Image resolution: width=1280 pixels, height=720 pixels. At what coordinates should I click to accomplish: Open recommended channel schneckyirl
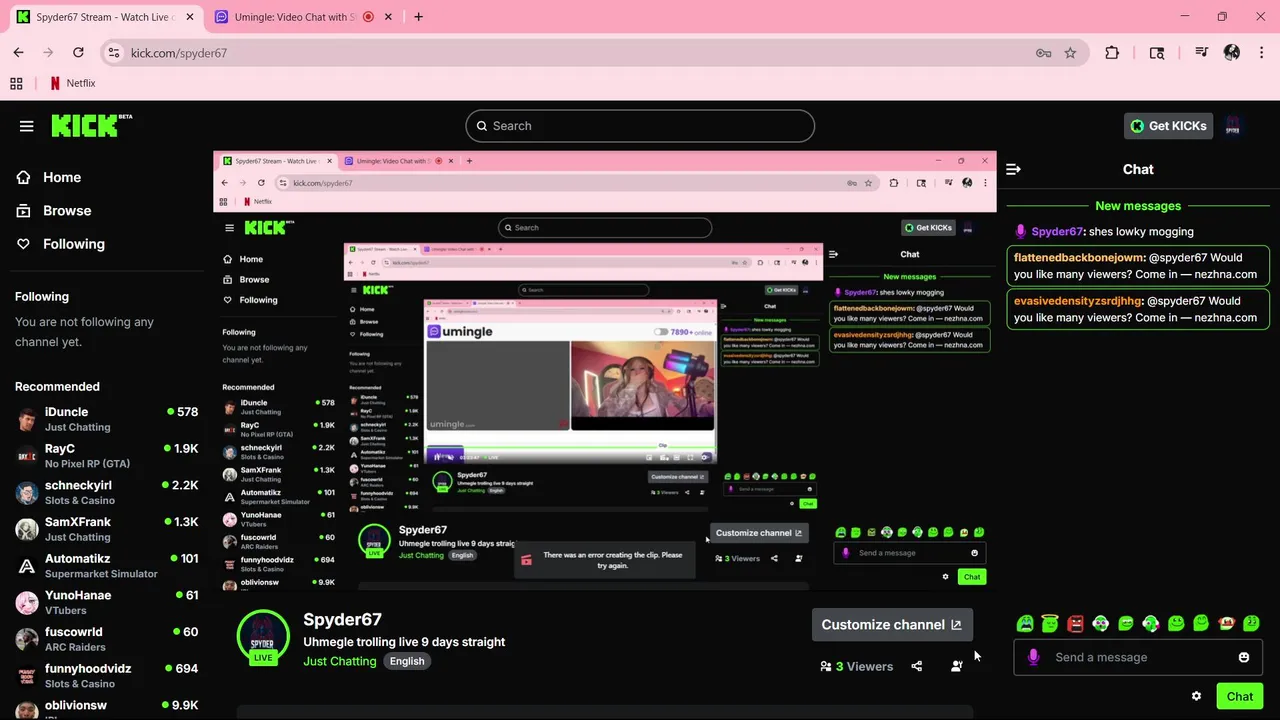coord(106,493)
